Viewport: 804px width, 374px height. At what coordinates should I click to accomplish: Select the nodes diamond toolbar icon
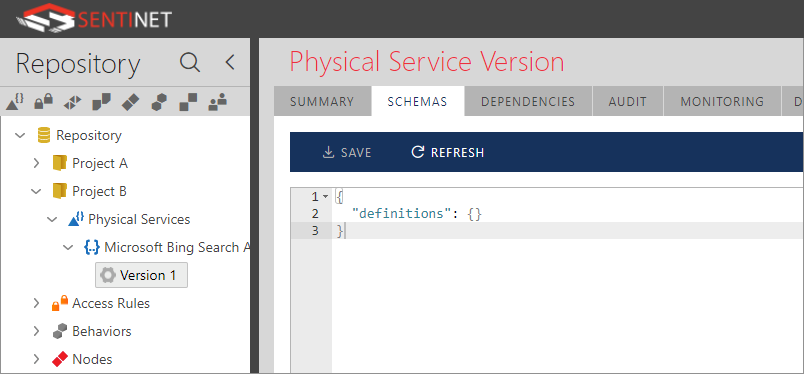click(130, 102)
